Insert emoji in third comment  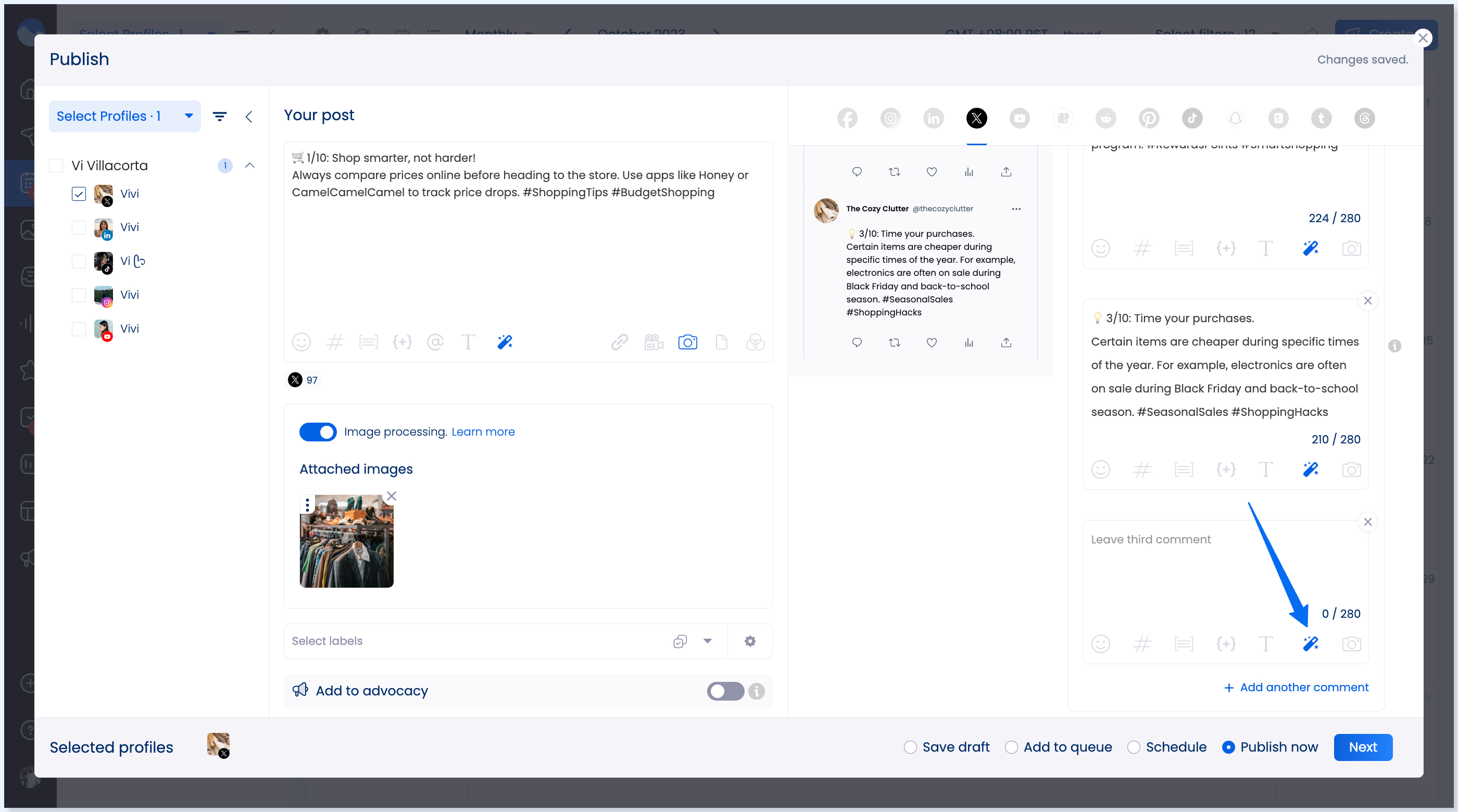[x=1100, y=643]
